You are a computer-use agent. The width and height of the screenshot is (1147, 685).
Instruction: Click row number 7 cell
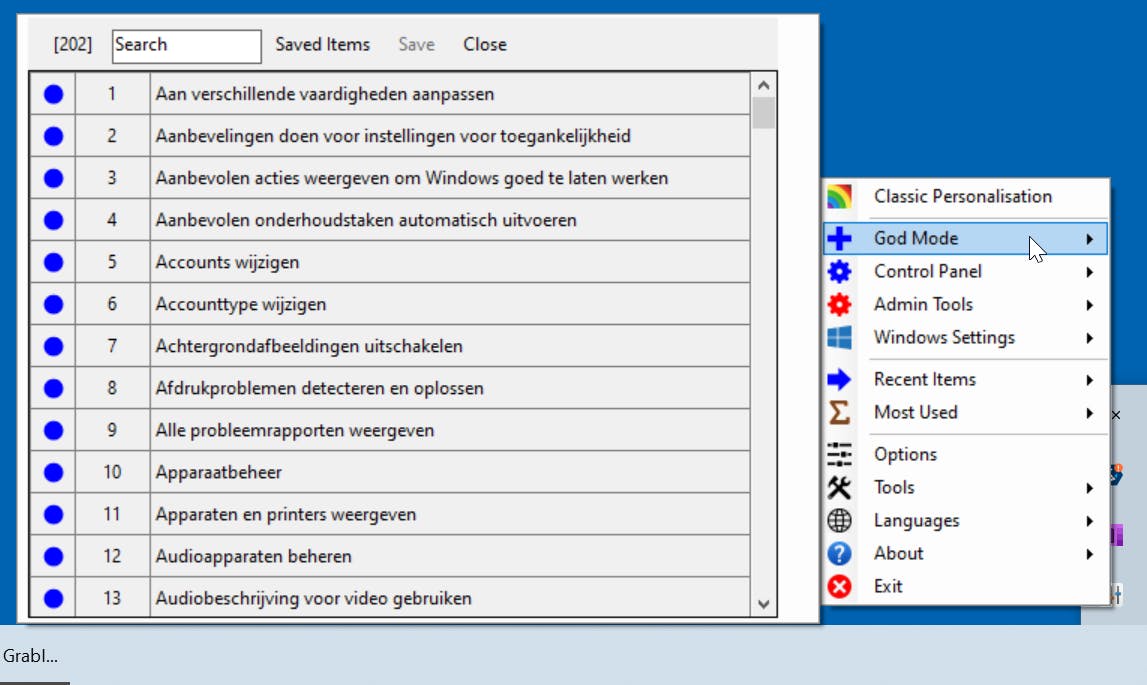tap(112, 346)
